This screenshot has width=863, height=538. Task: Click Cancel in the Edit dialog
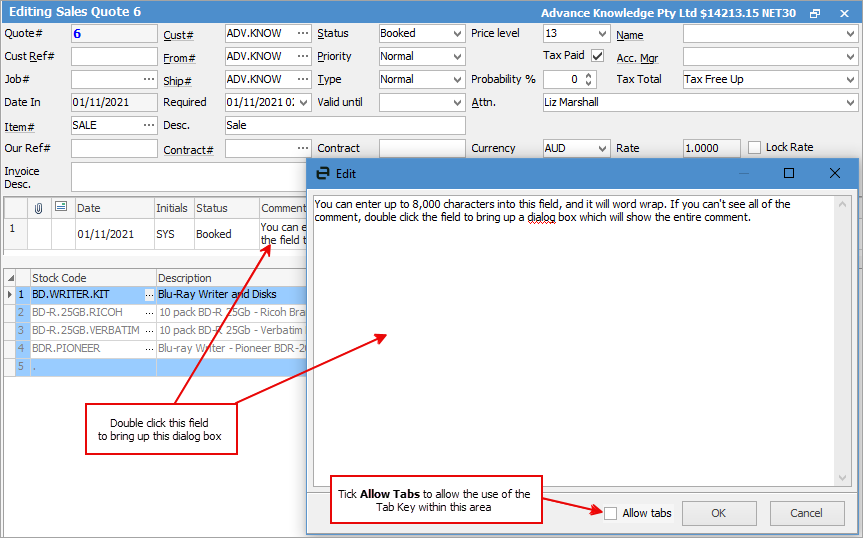coord(806,514)
